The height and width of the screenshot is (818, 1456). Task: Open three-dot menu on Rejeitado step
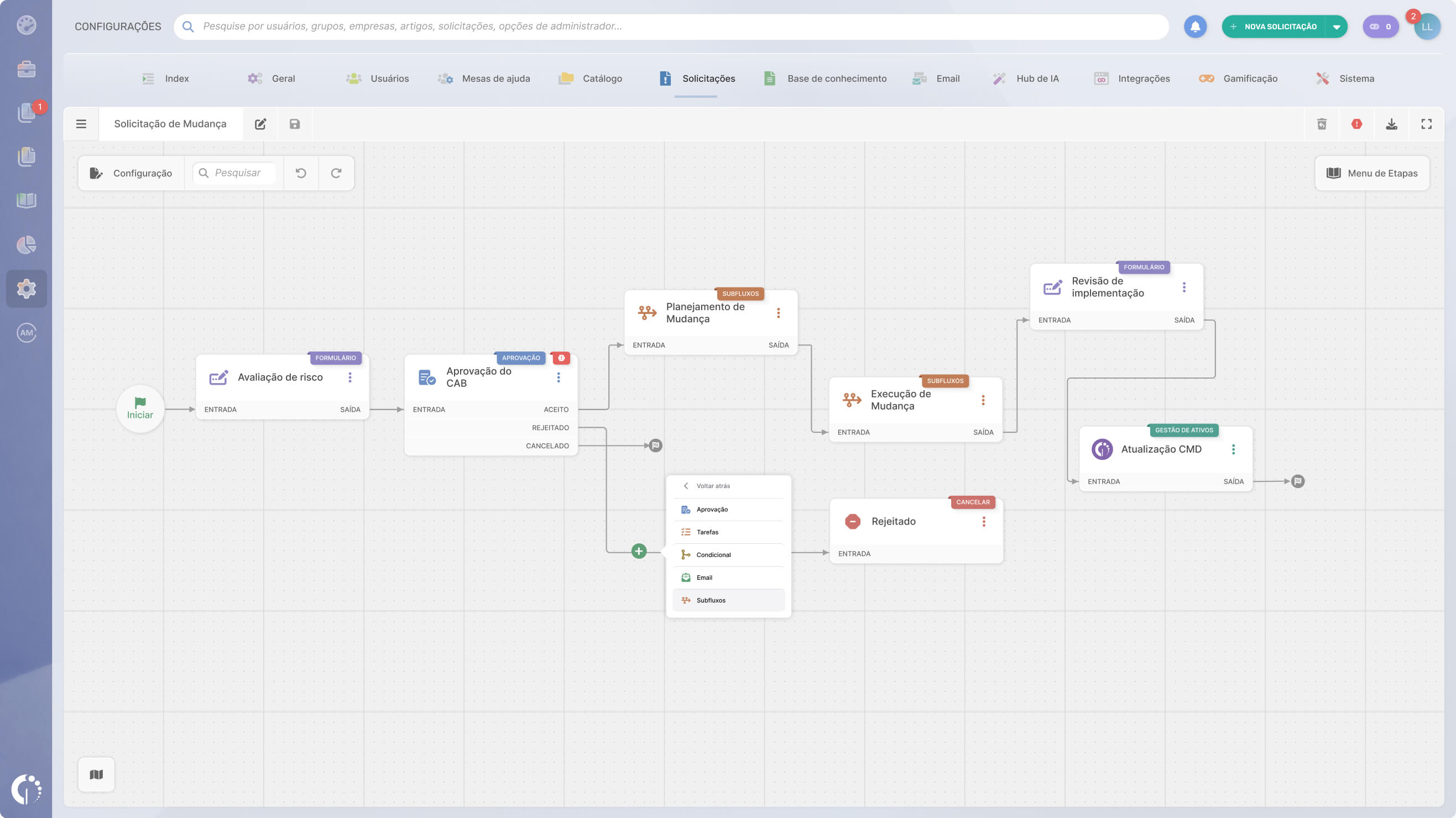pos(984,521)
